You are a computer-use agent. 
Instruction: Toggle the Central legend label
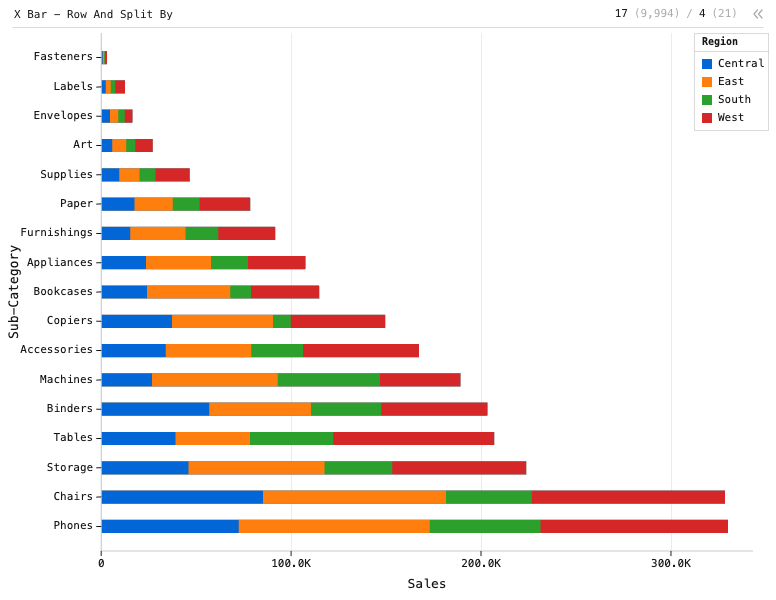[x=741, y=63]
